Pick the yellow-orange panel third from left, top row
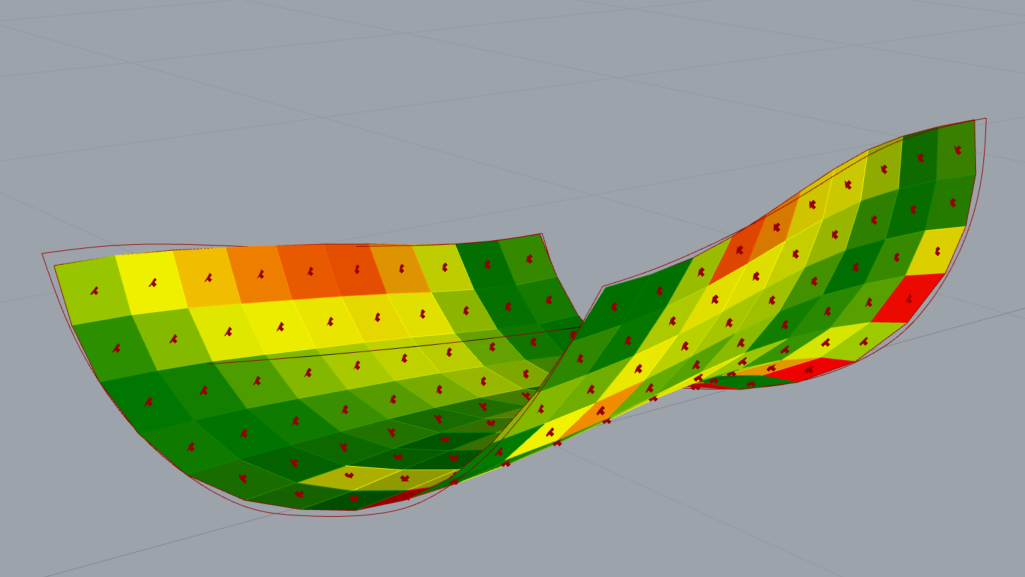 [x=206, y=276]
